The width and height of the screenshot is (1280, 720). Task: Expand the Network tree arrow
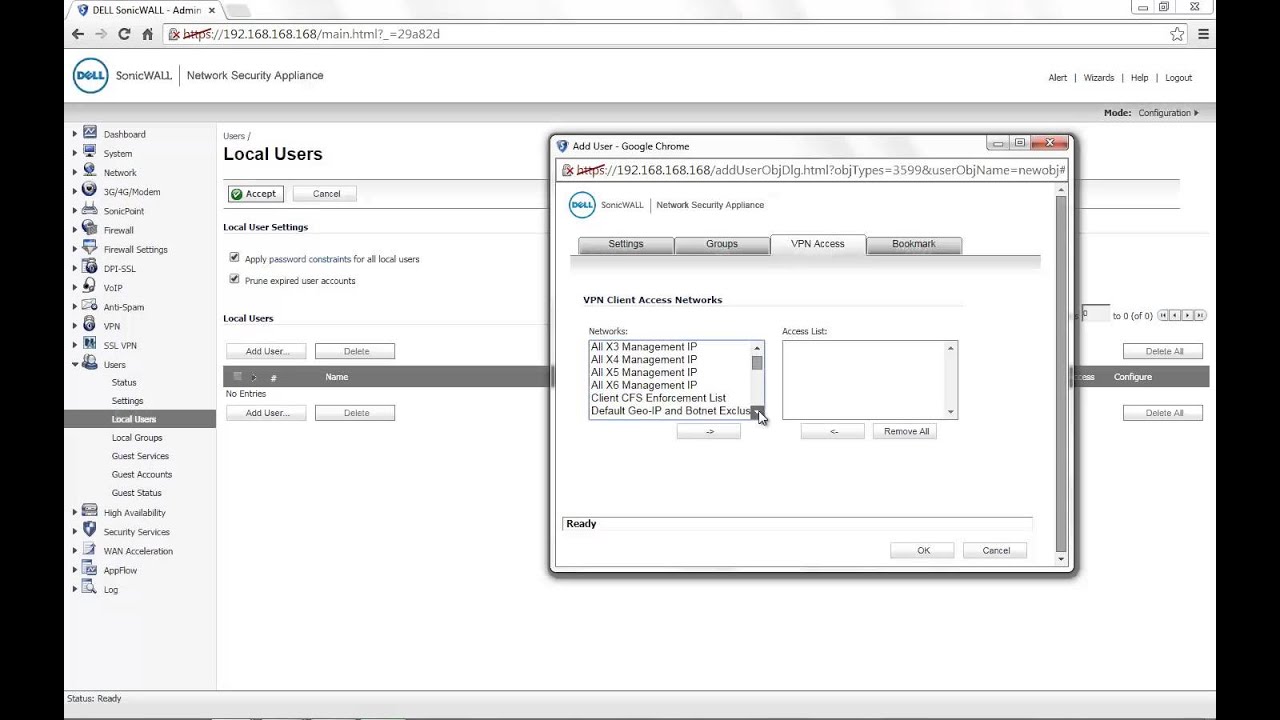tap(74, 172)
